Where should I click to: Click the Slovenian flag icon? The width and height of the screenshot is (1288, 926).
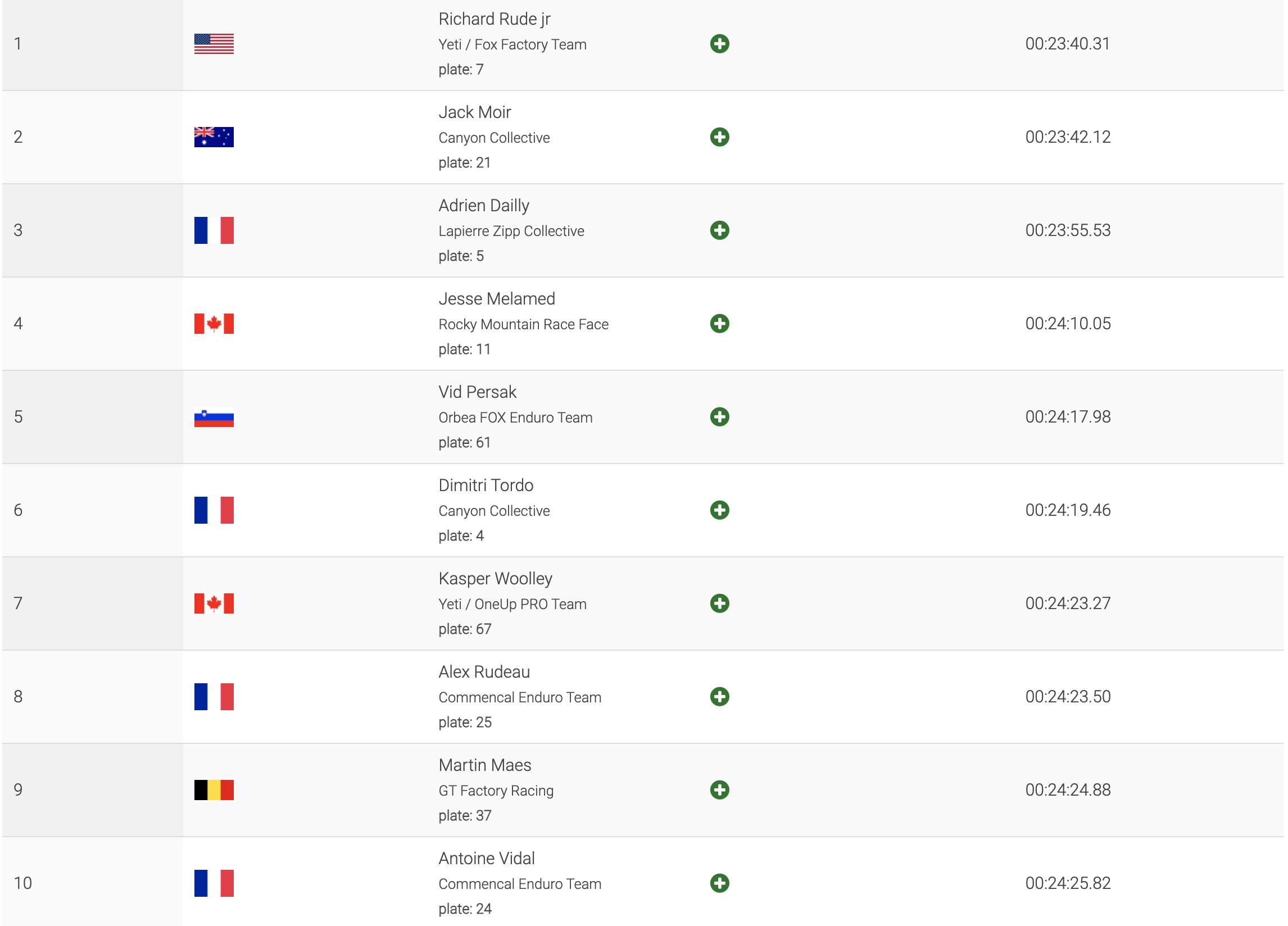214,418
